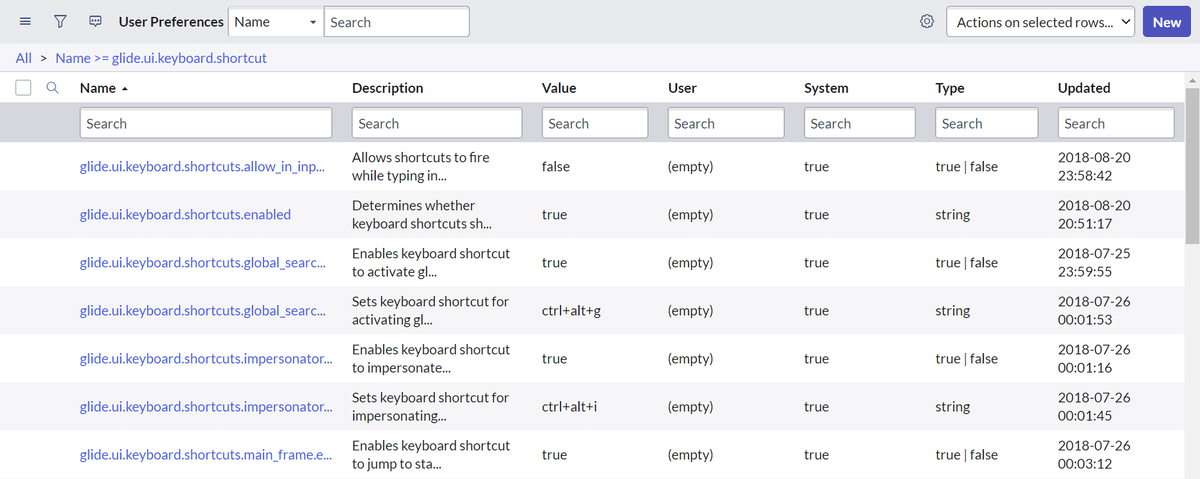Image resolution: width=1200 pixels, height=479 pixels.
Task: Show the filter funnel panel
Action: pos(60,21)
